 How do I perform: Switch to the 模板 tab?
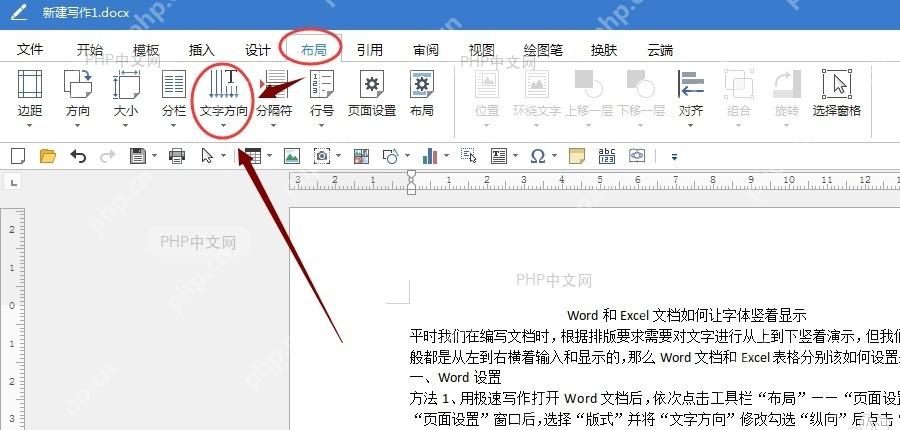pos(146,50)
